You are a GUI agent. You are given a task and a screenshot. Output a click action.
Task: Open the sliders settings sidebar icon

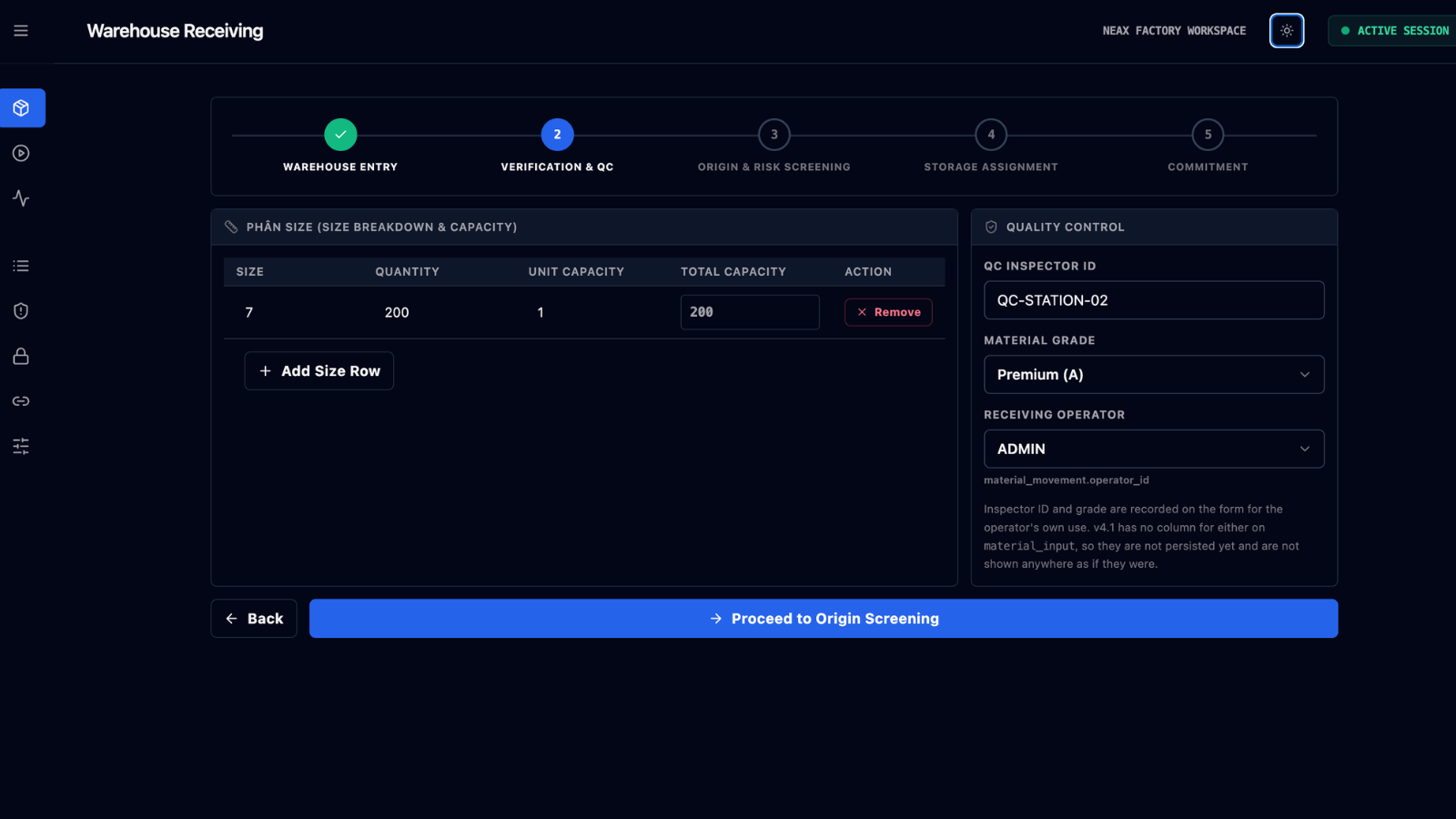[x=21, y=446]
